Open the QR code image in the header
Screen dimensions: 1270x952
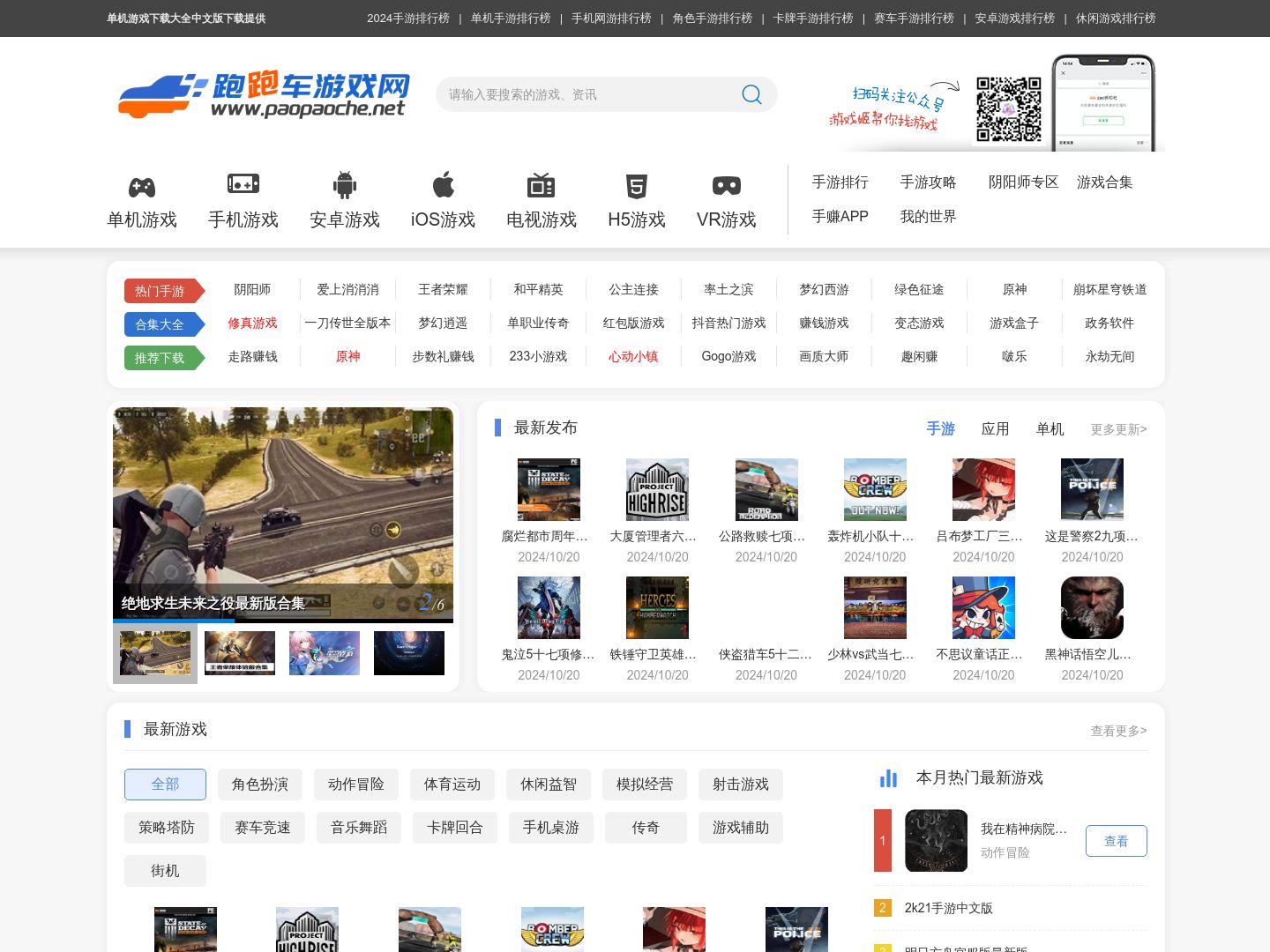point(1009,109)
